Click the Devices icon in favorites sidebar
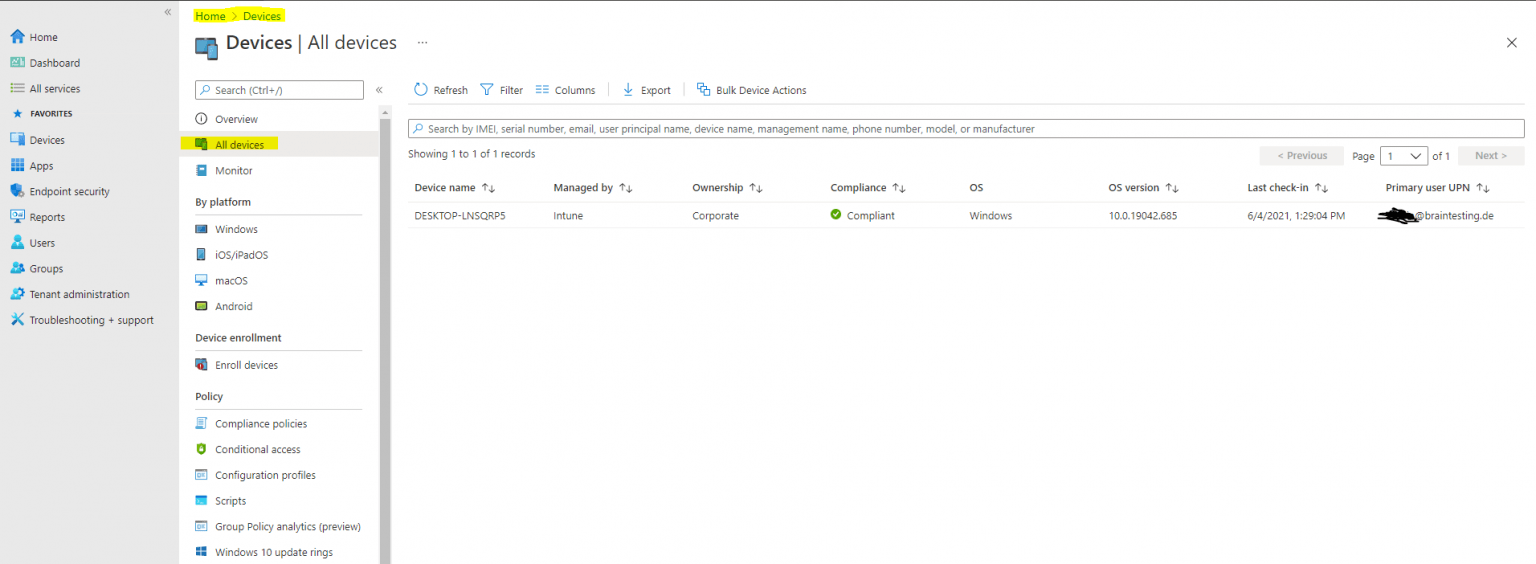Screen dimensions: 1536x564 click(17, 140)
